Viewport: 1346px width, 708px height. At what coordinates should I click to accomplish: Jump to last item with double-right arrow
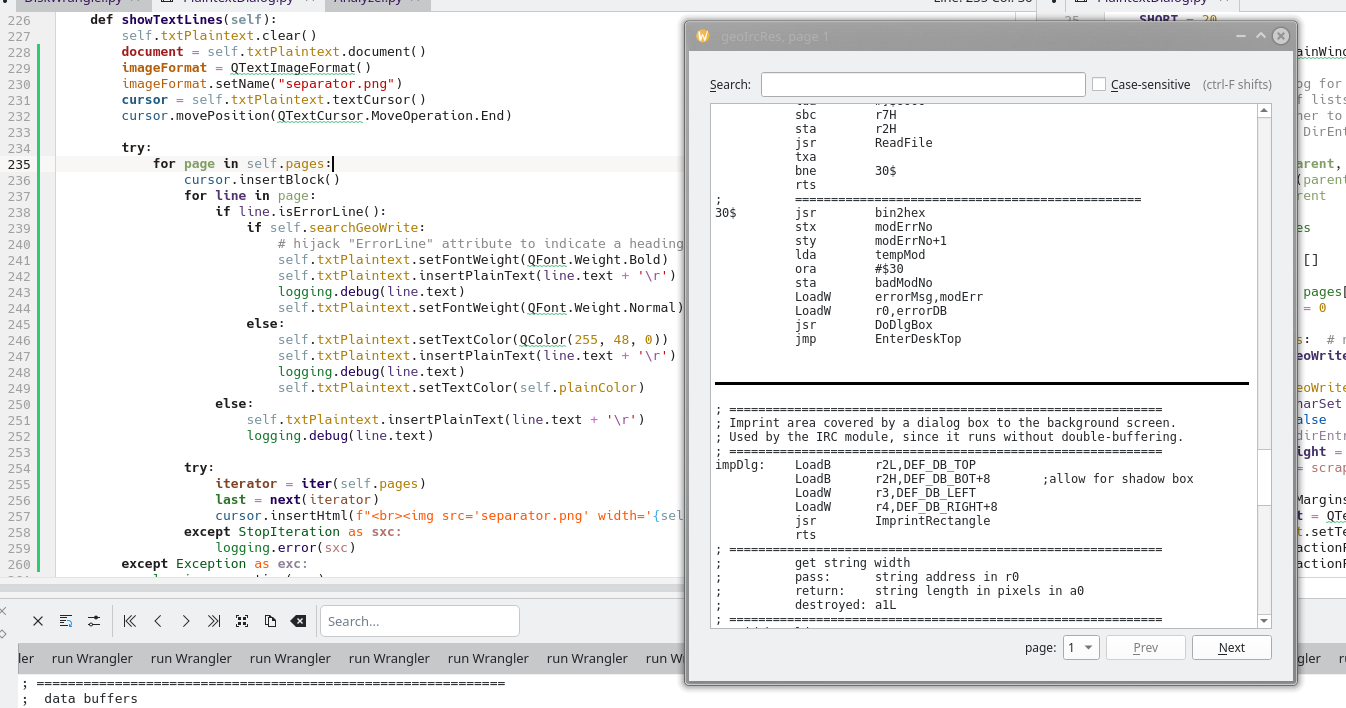pyautogui.click(x=214, y=621)
